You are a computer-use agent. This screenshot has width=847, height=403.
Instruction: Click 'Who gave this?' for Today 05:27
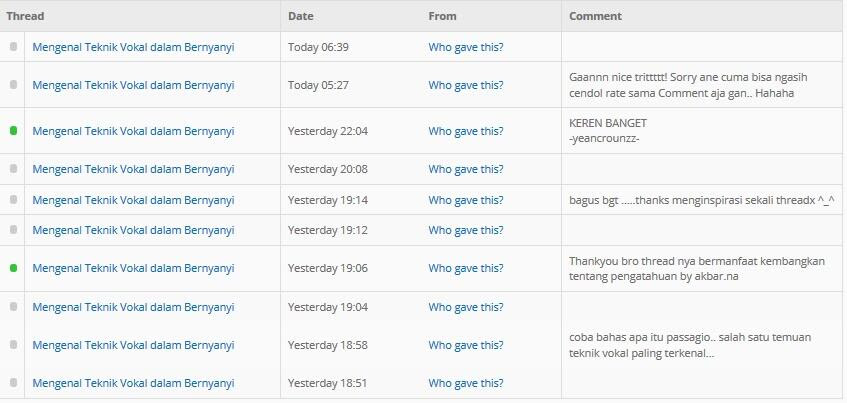tap(466, 85)
